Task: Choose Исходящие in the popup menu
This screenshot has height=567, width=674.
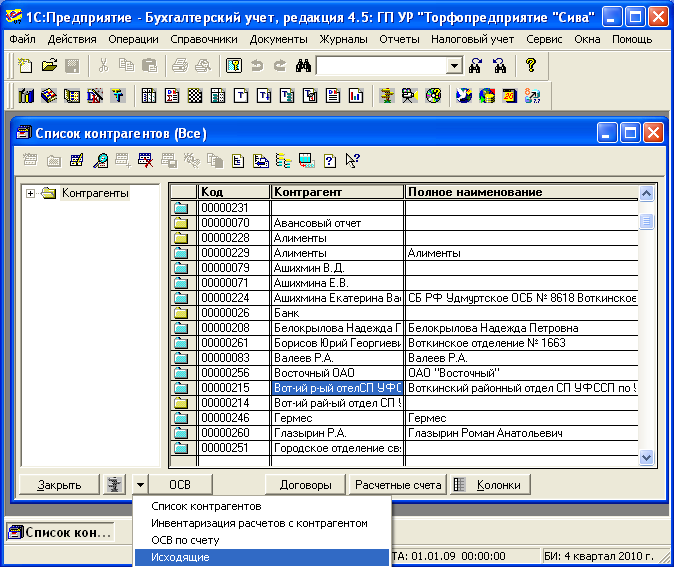Action: pos(262,557)
